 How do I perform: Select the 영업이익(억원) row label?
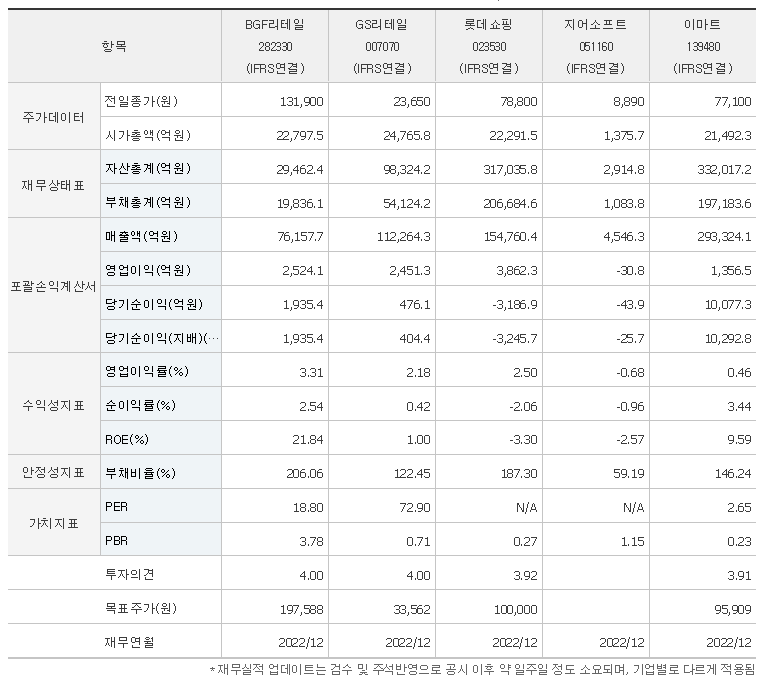pyautogui.click(x=148, y=270)
